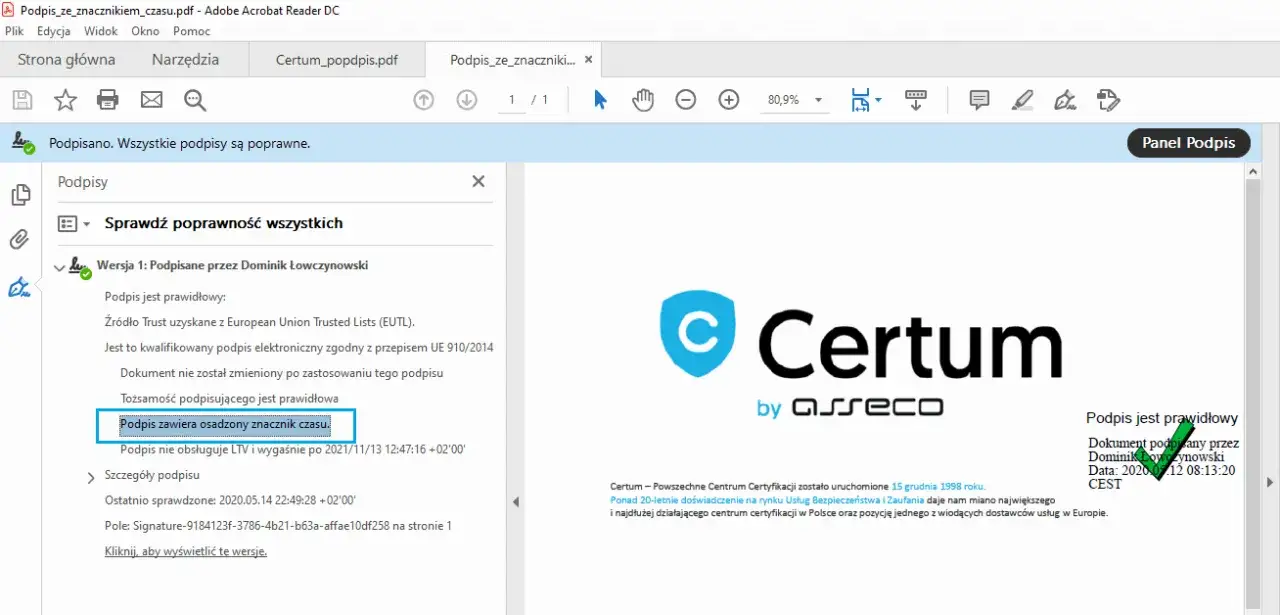The width and height of the screenshot is (1280, 615).
Task: Open the Edycja menu
Action: coord(53,31)
